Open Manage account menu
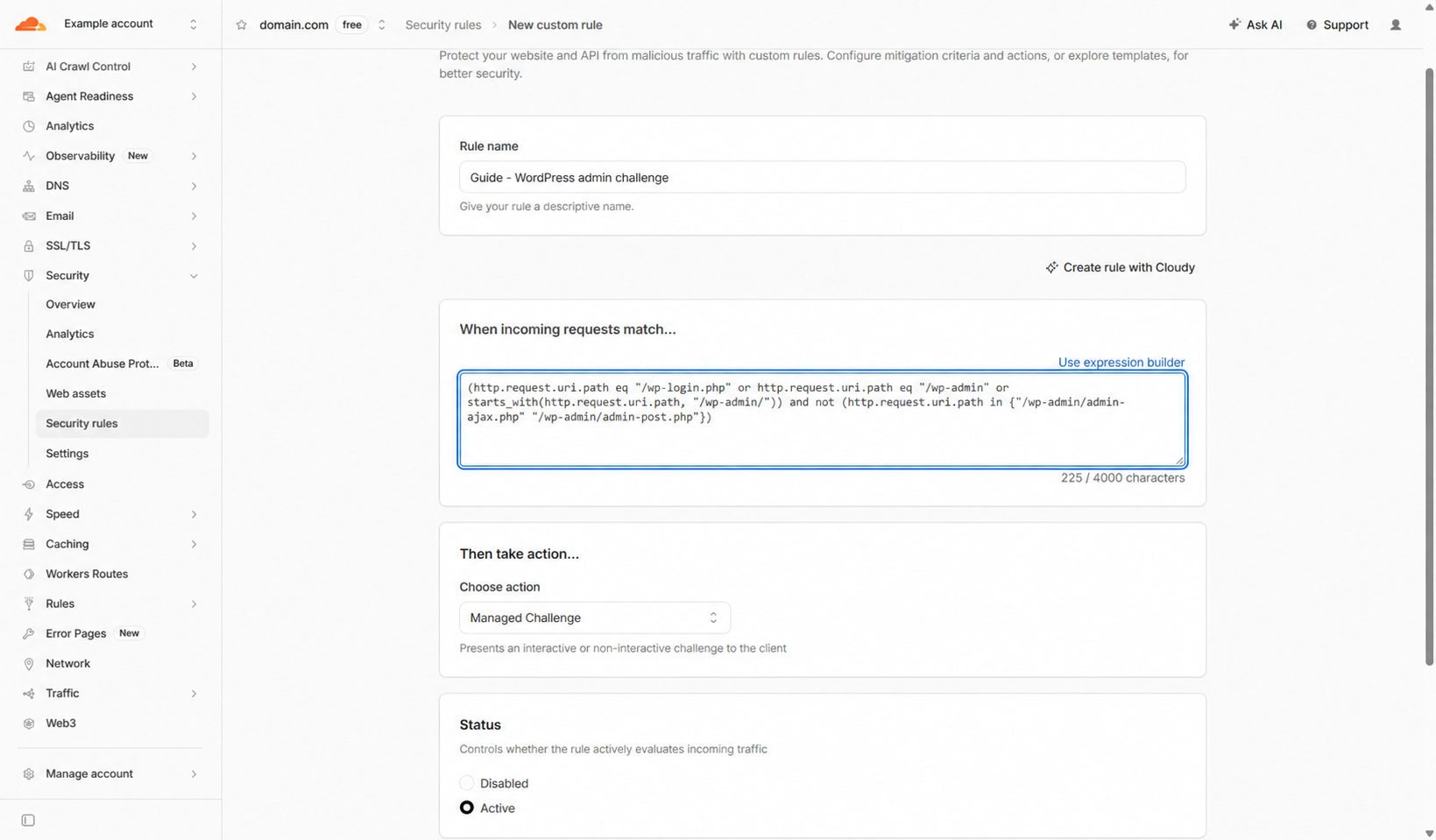 click(110, 773)
